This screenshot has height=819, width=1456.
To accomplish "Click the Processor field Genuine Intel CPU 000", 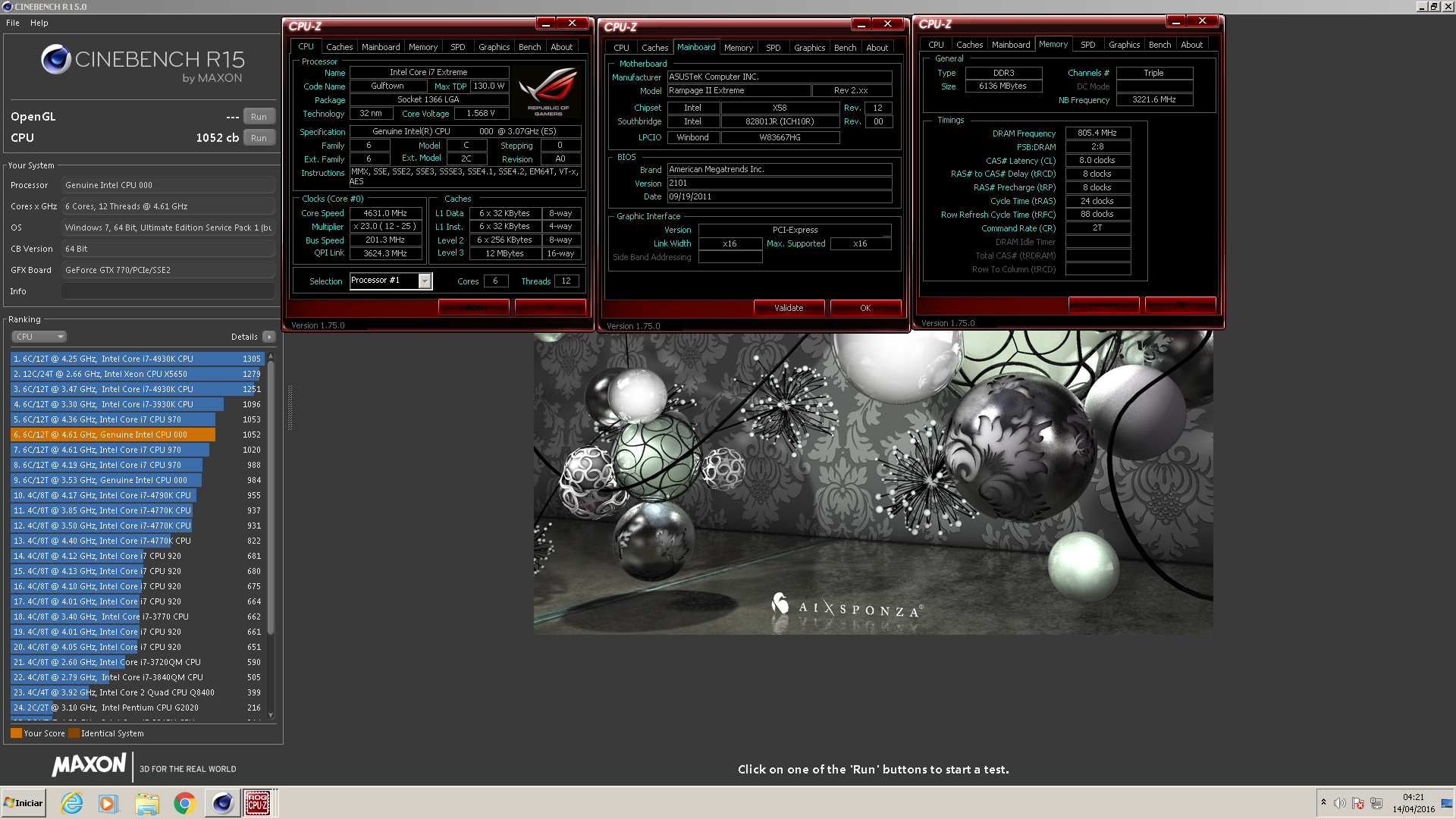I will [168, 185].
